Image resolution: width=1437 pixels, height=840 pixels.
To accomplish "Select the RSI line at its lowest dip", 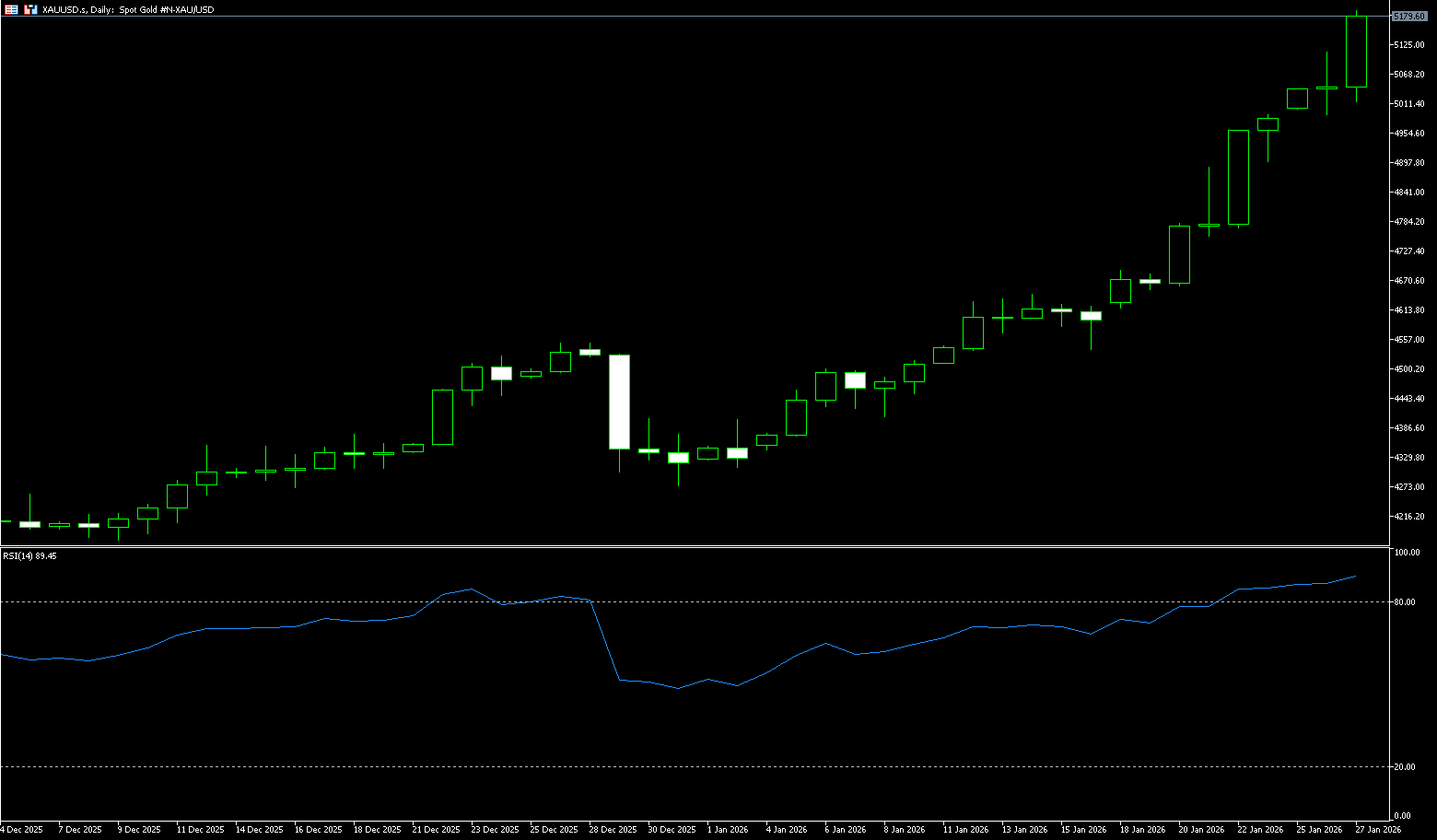I will 678,688.
